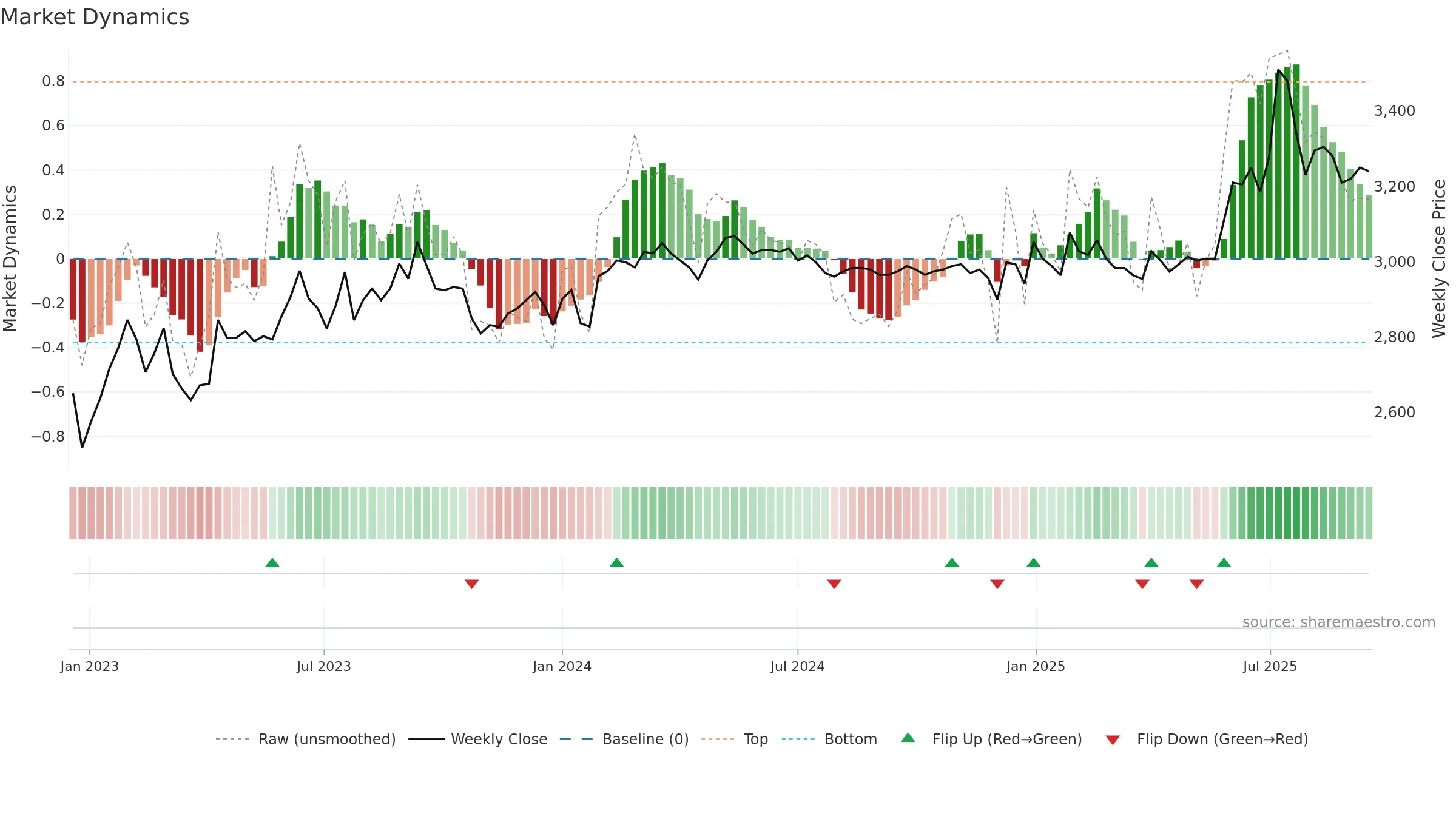Image resolution: width=1456 pixels, height=819 pixels.
Task: Toggle the Baseline (0) legend entry
Action: tap(624, 739)
